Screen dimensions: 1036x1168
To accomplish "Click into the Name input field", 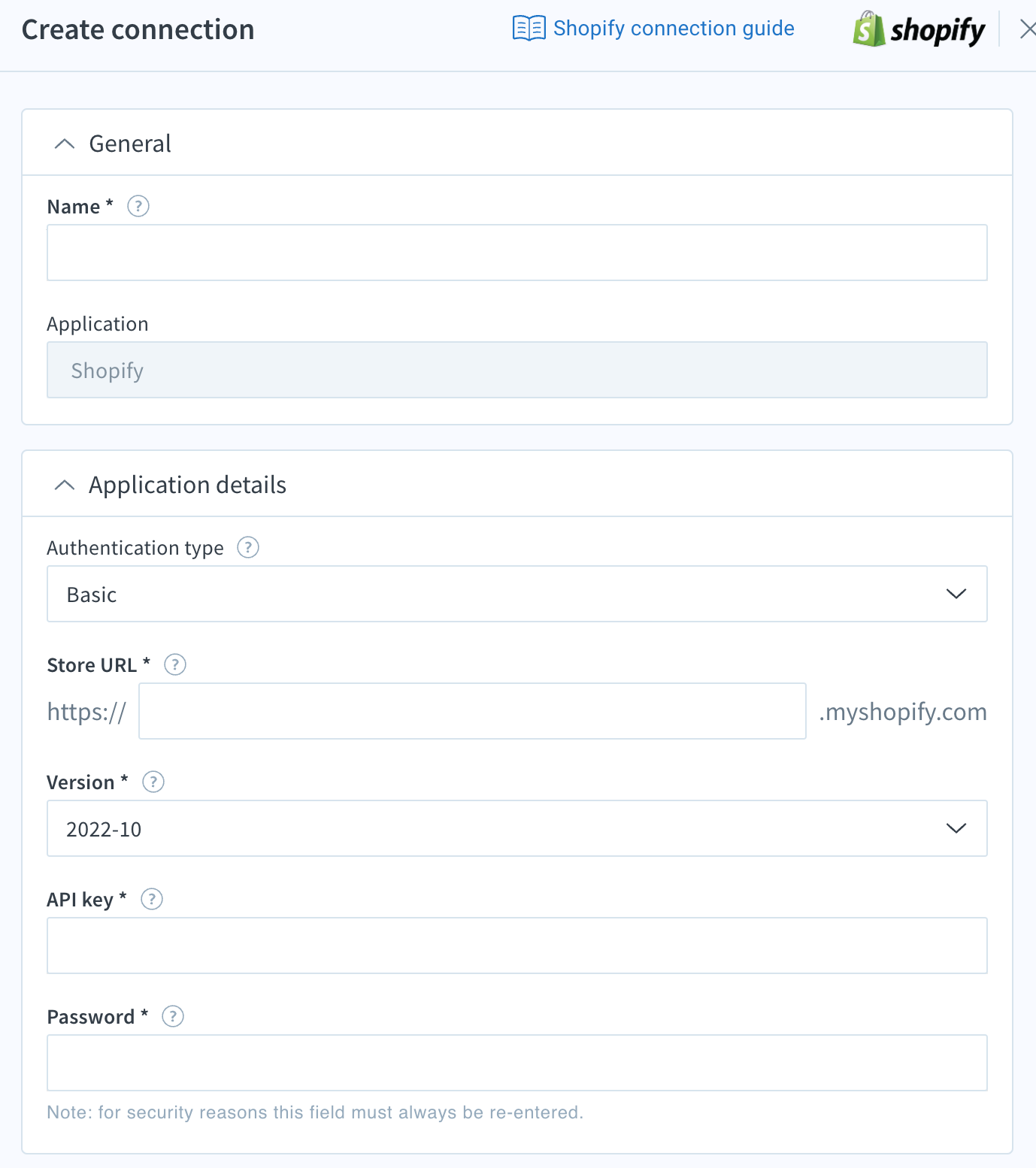I will 517,253.
